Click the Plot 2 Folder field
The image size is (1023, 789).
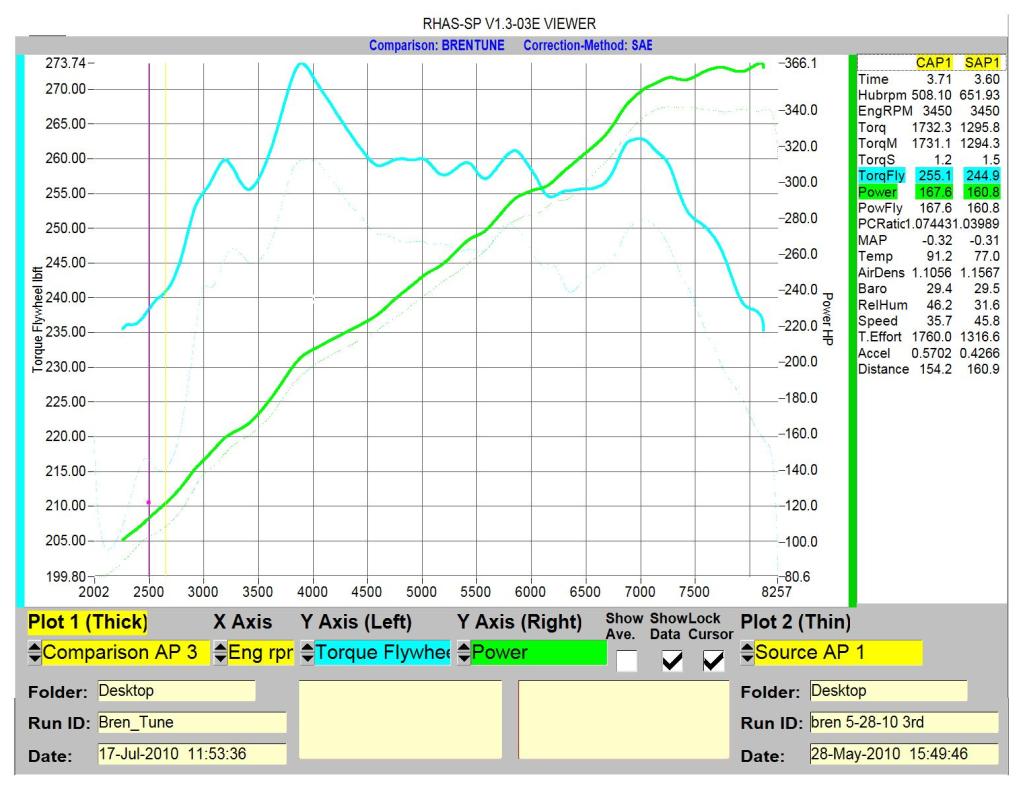tap(887, 690)
